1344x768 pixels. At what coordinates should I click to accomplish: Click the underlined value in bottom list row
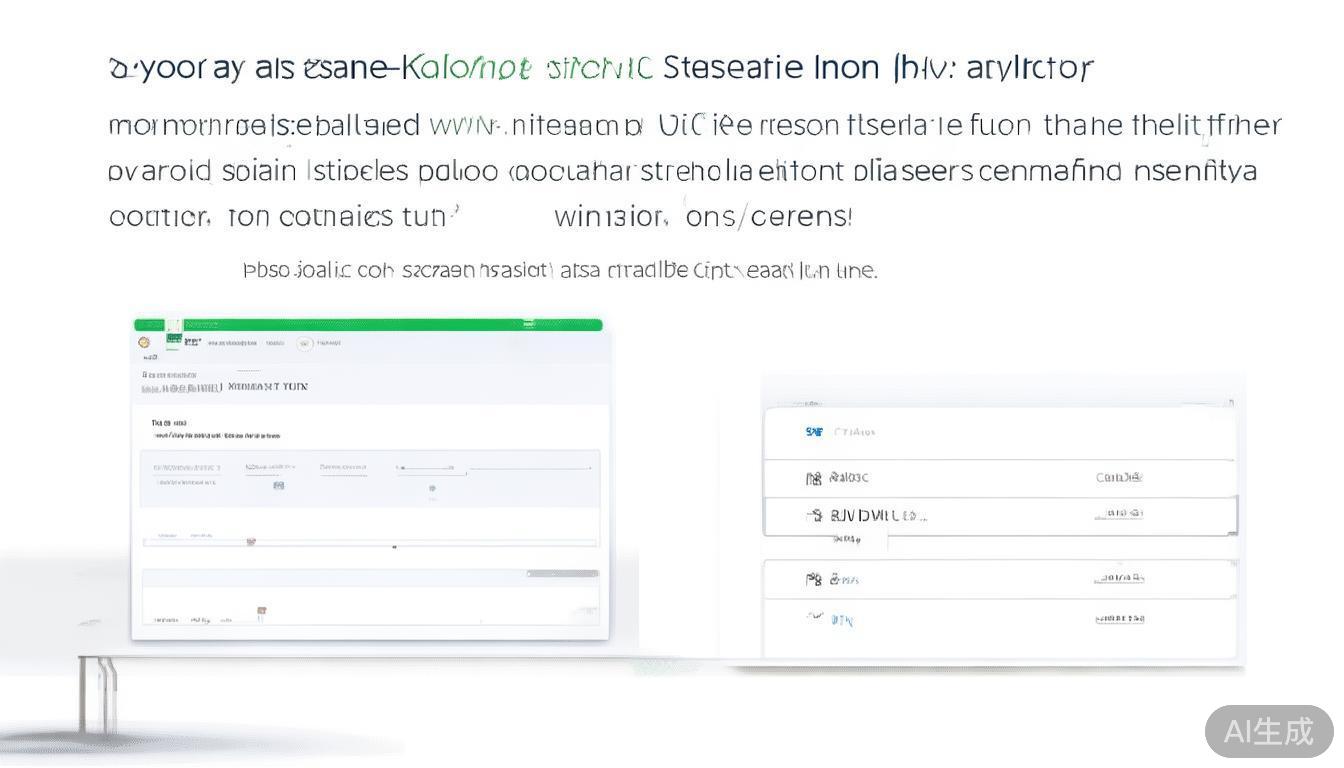click(1119, 619)
